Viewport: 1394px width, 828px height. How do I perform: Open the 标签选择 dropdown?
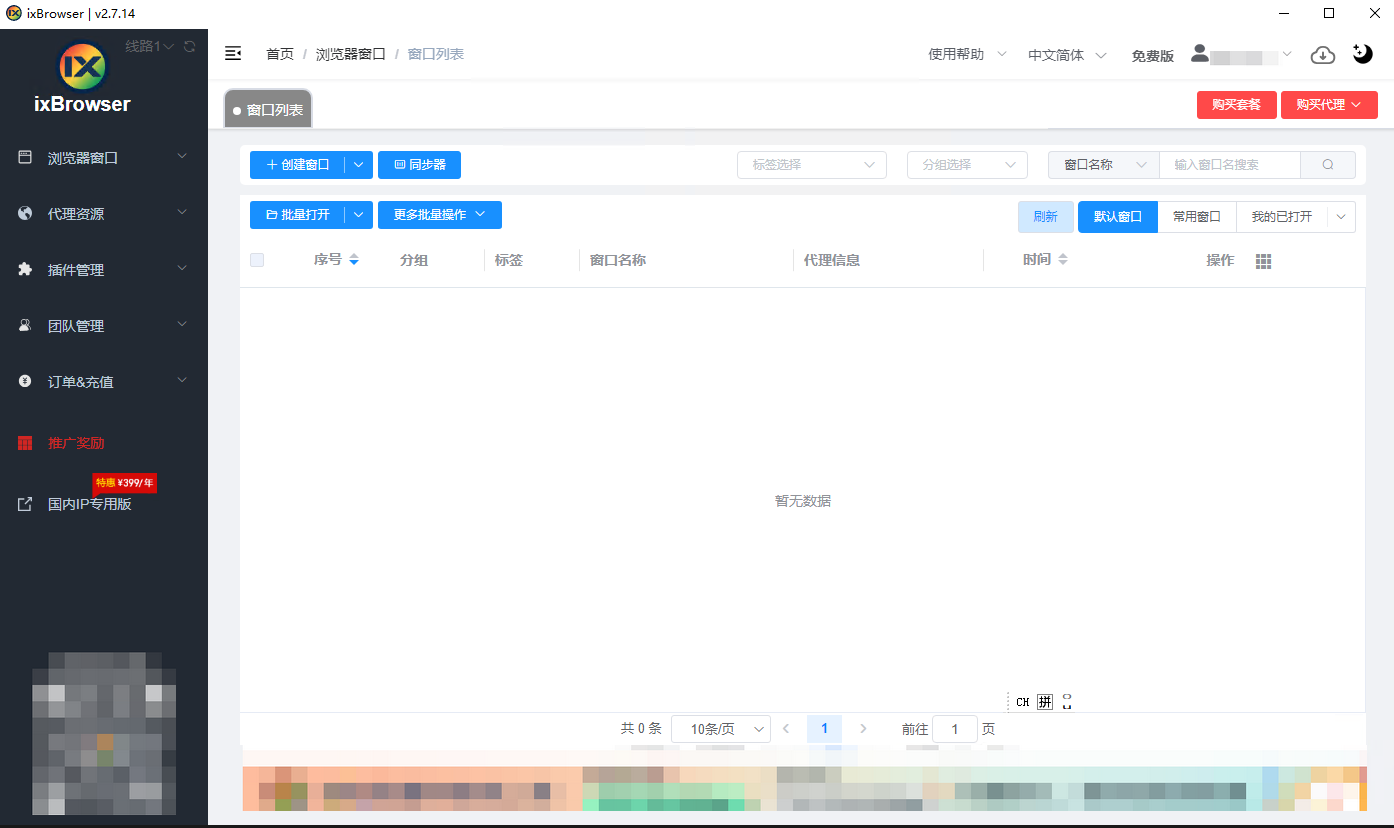point(811,165)
